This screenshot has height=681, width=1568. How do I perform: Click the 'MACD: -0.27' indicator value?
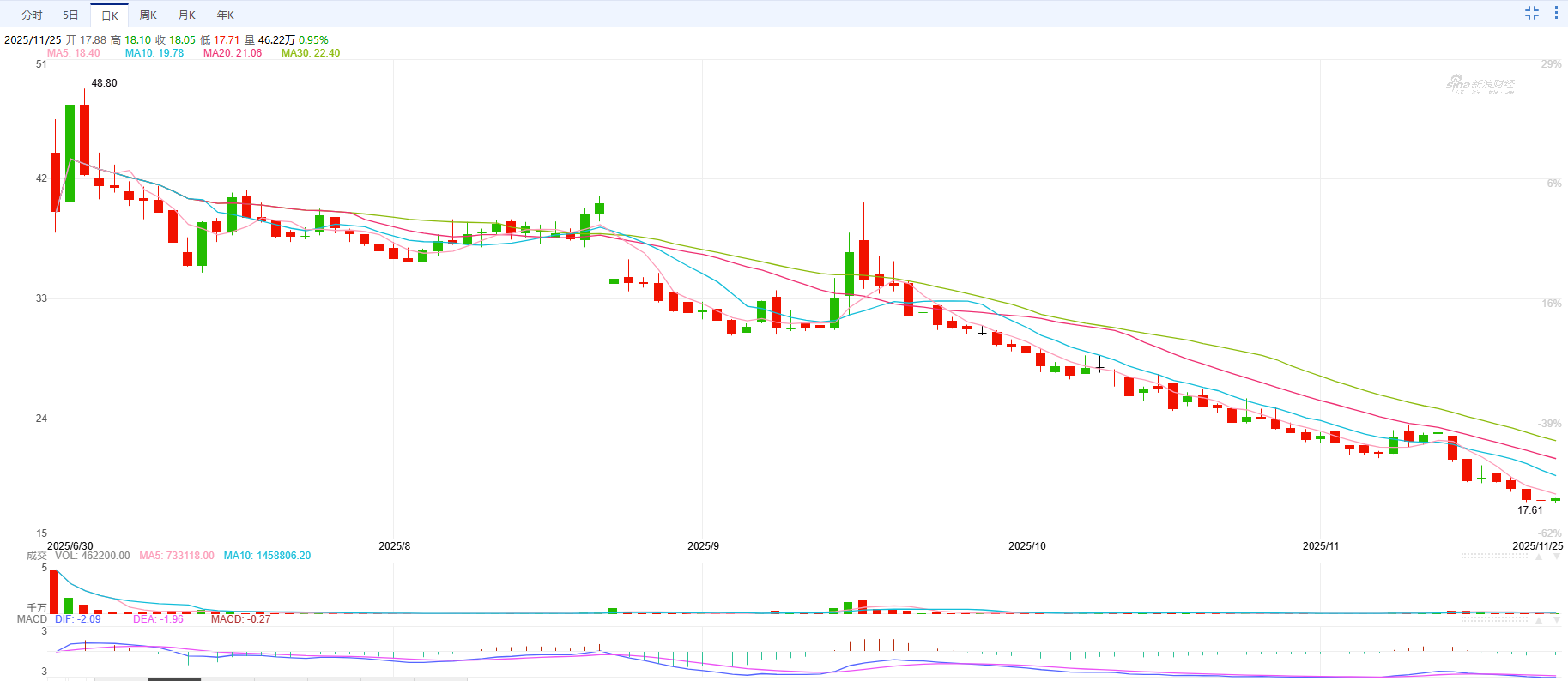point(241,619)
